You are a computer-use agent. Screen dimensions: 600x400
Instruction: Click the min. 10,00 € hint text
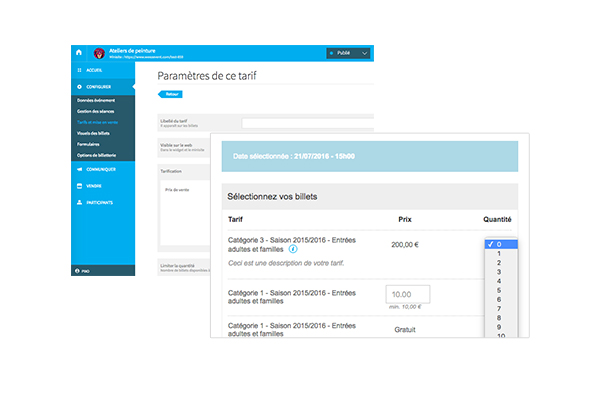[405, 307]
